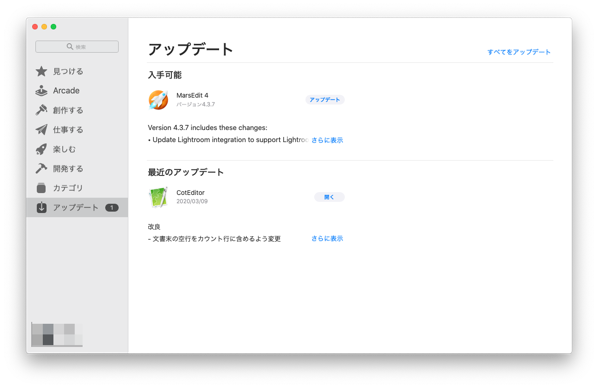Screen dimensions: 598x388
Task: Click the 改良 label in CotEditor notes
Action: point(154,227)
